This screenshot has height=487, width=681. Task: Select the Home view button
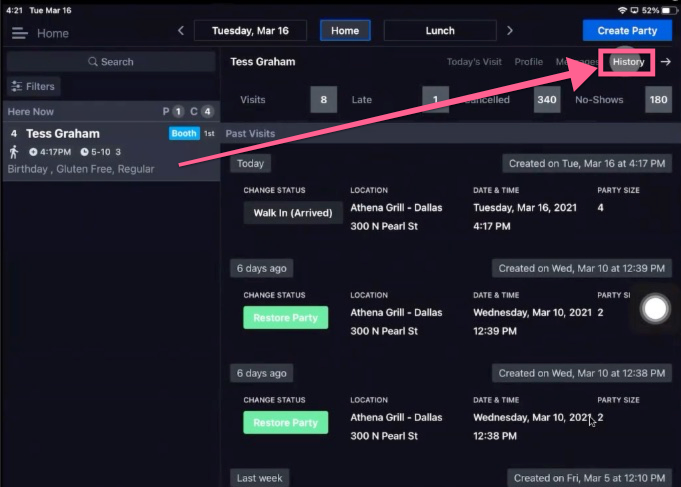[345, 30]
